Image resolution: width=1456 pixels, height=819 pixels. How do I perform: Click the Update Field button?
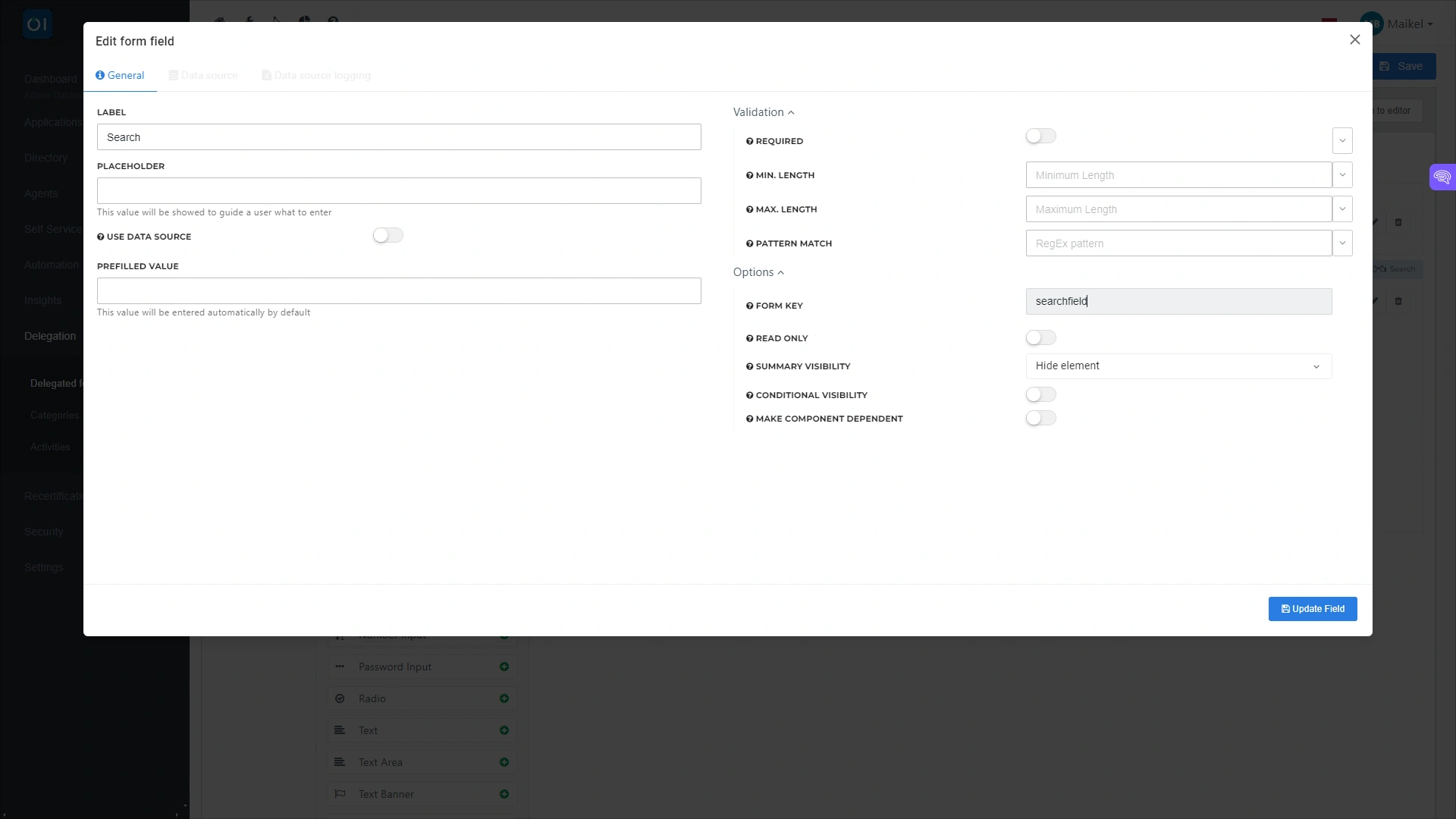pyautogui.click(x=1312, y=609)
